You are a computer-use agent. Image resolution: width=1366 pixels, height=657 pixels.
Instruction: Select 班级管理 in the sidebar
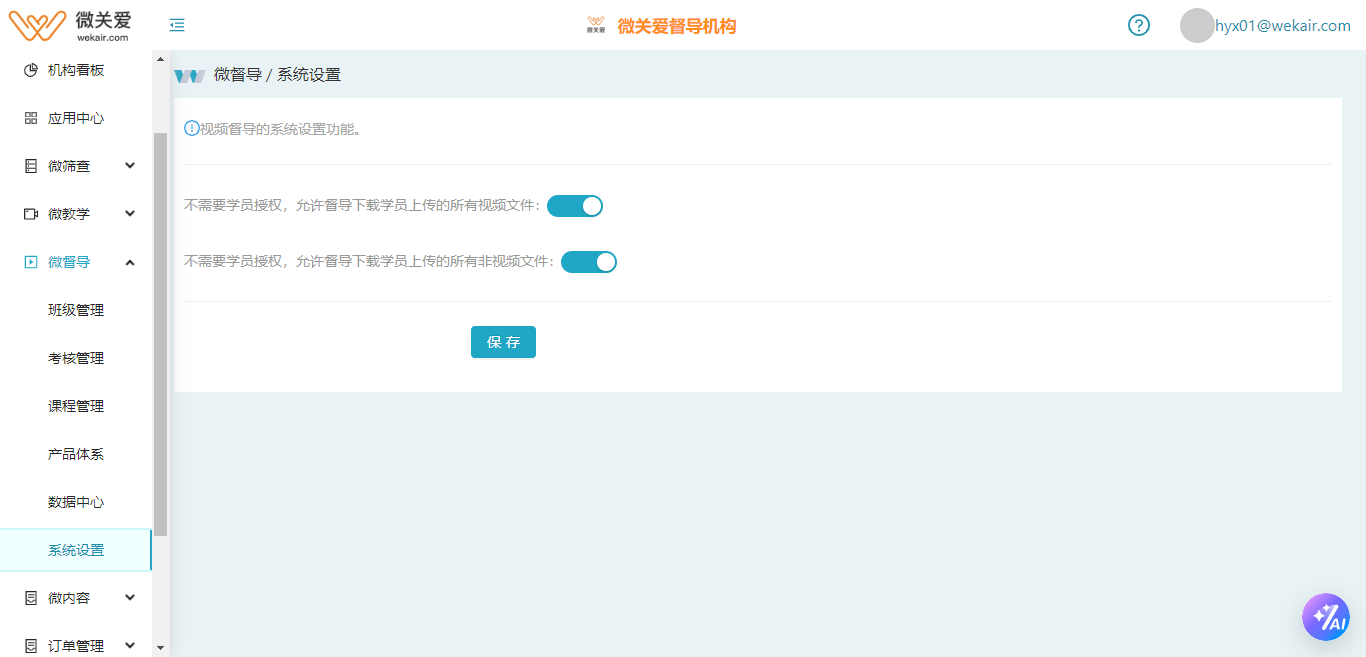76,310
